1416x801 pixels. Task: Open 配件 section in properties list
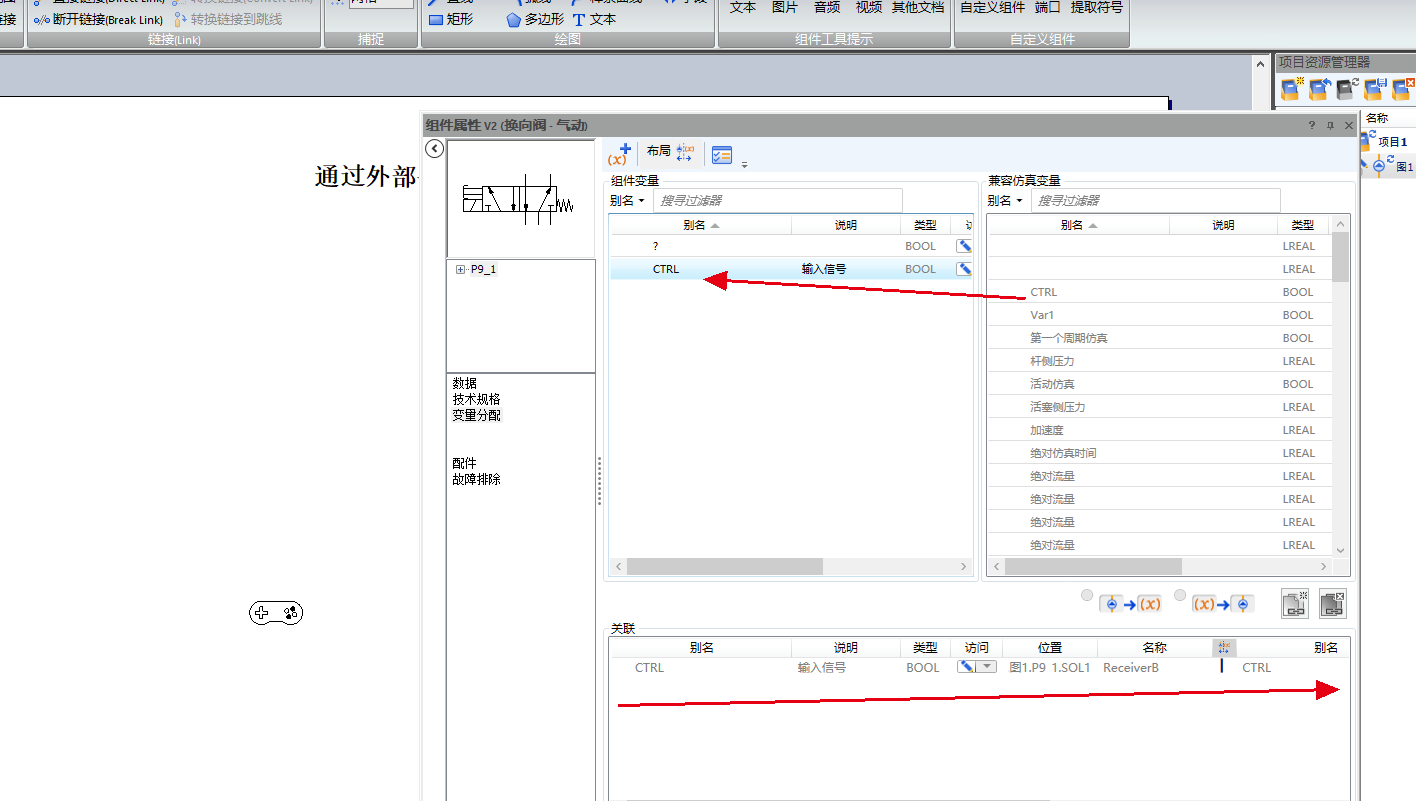point(465,463)
